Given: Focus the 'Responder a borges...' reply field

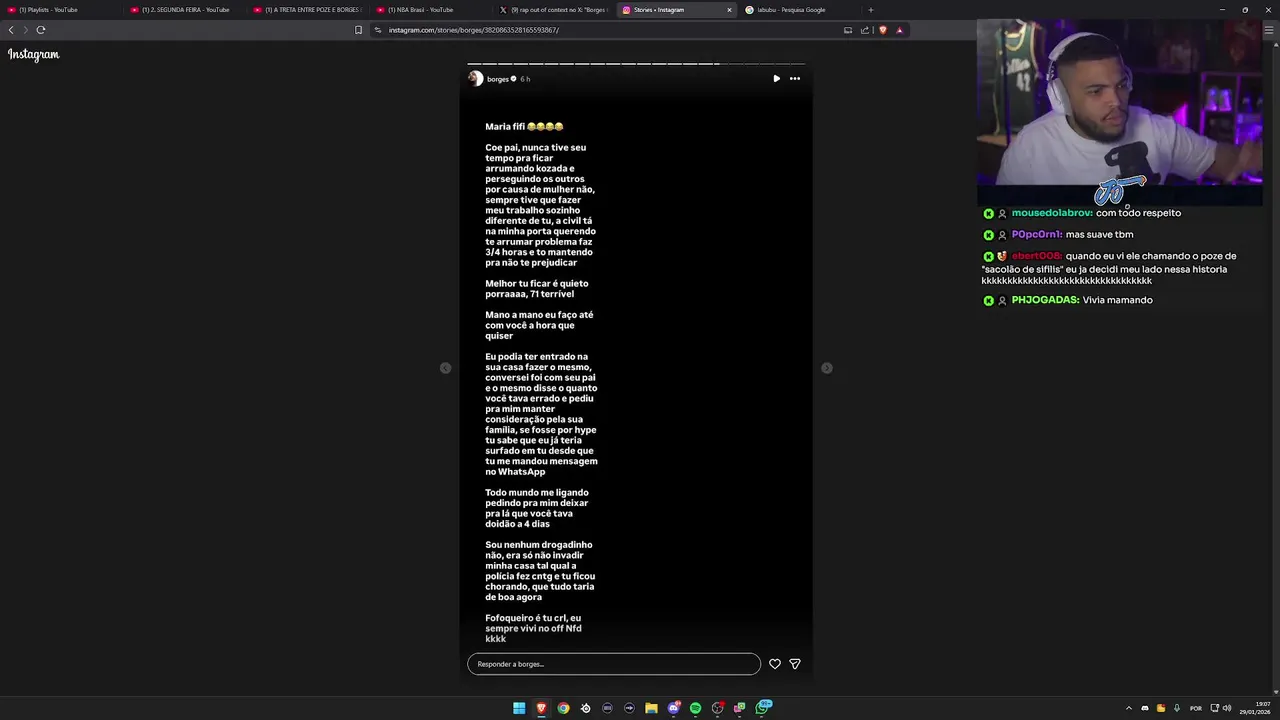Looking at the screenshot, I should [x=614, y=664].
